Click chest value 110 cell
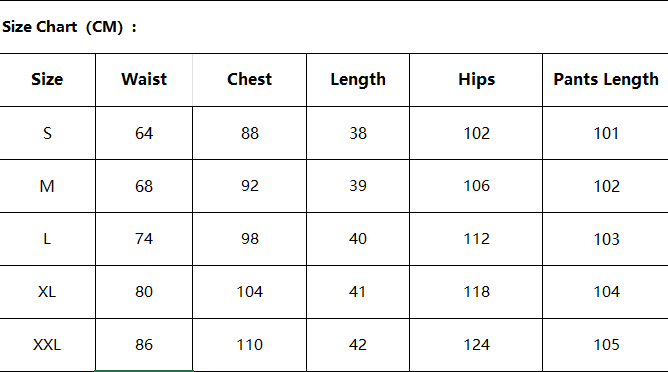 [x=249, y=345]
